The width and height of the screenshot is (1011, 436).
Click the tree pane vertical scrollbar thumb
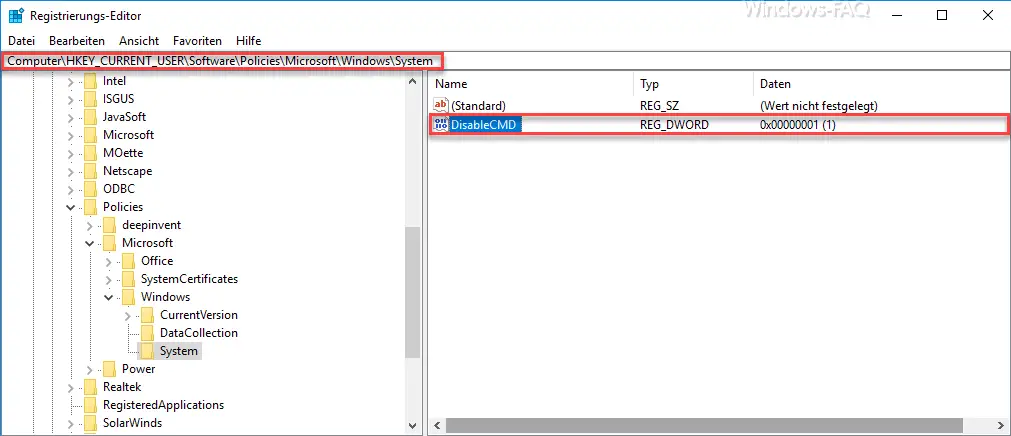[413, 292]
